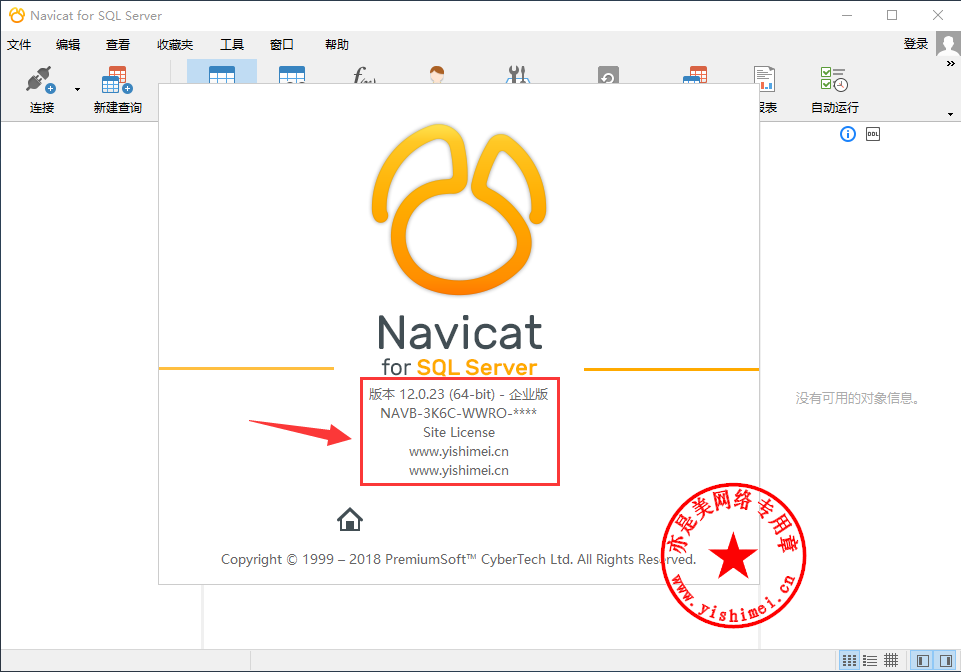The height and width of the screenshot is (672, 961).
Task: Toggle the left navigation pane button
Action: (923, 660)
